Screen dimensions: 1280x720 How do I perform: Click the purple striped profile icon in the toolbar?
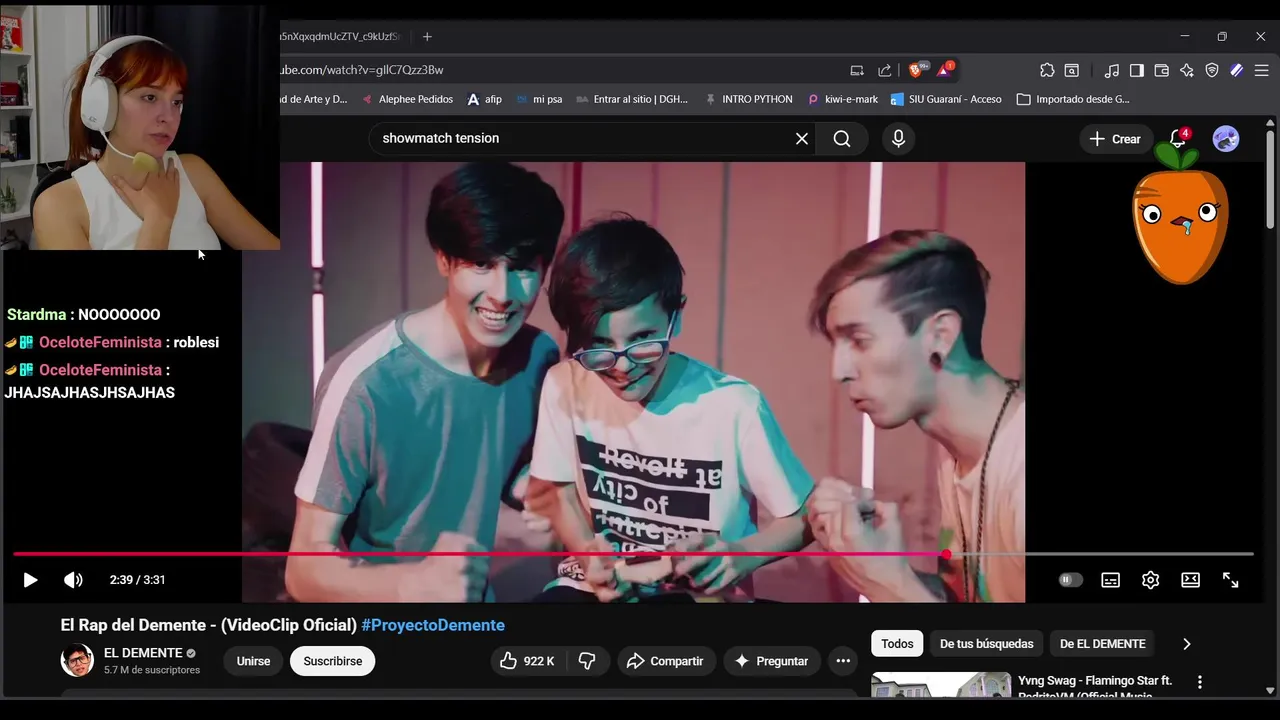point(1237,70)
